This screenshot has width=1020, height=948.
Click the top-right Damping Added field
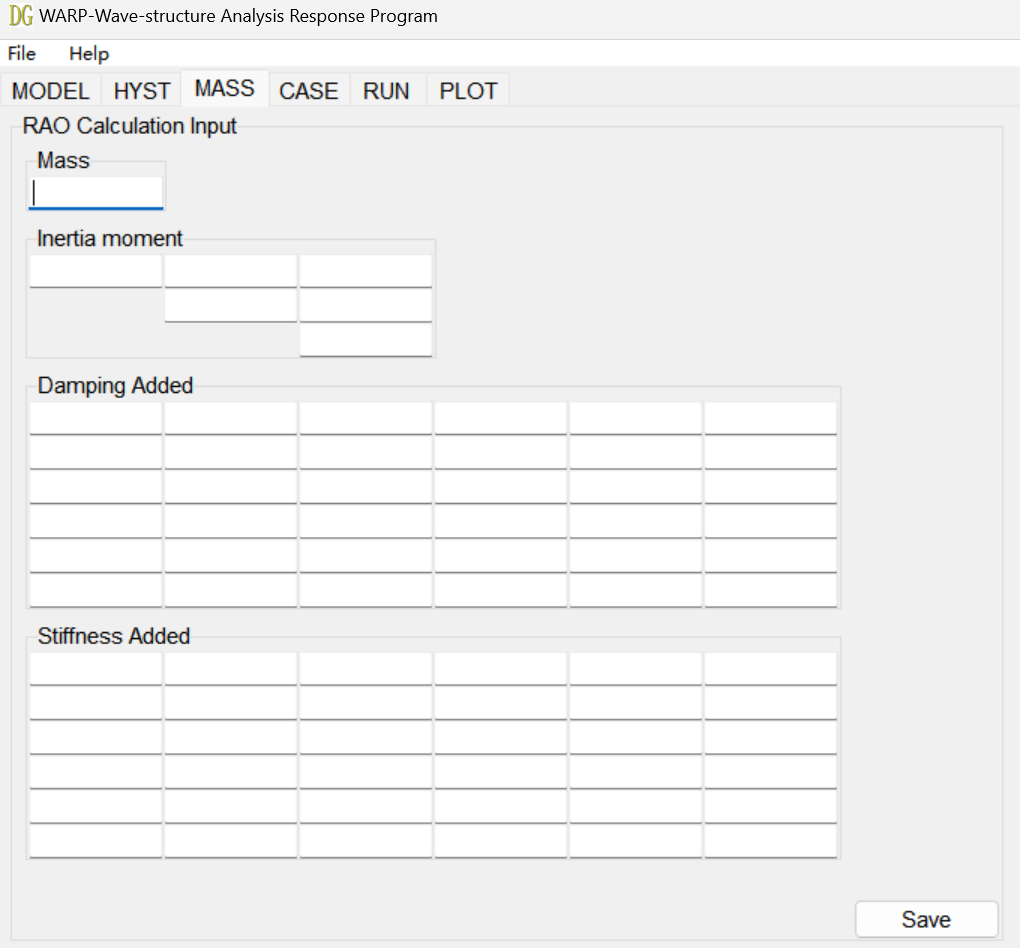770,417
